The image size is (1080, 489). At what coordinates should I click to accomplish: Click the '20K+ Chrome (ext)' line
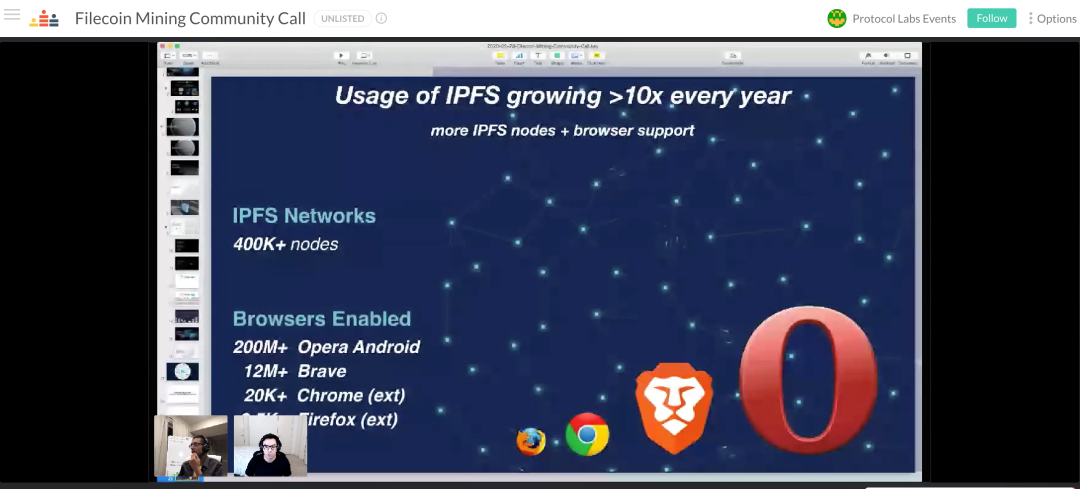point(324,395)
